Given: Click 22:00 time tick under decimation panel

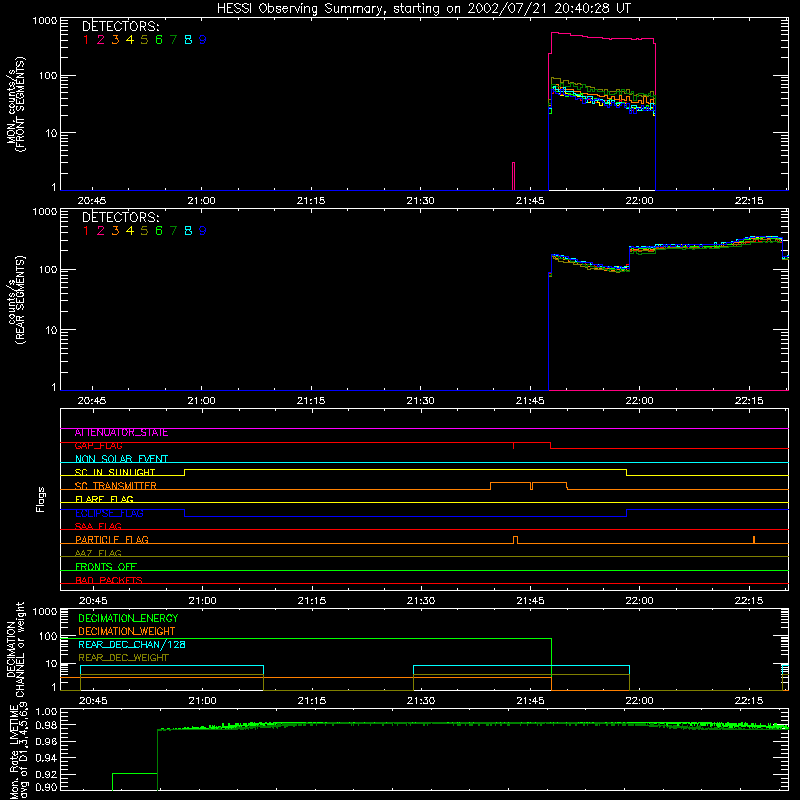Looking at the screenshot, I should 639,701.
